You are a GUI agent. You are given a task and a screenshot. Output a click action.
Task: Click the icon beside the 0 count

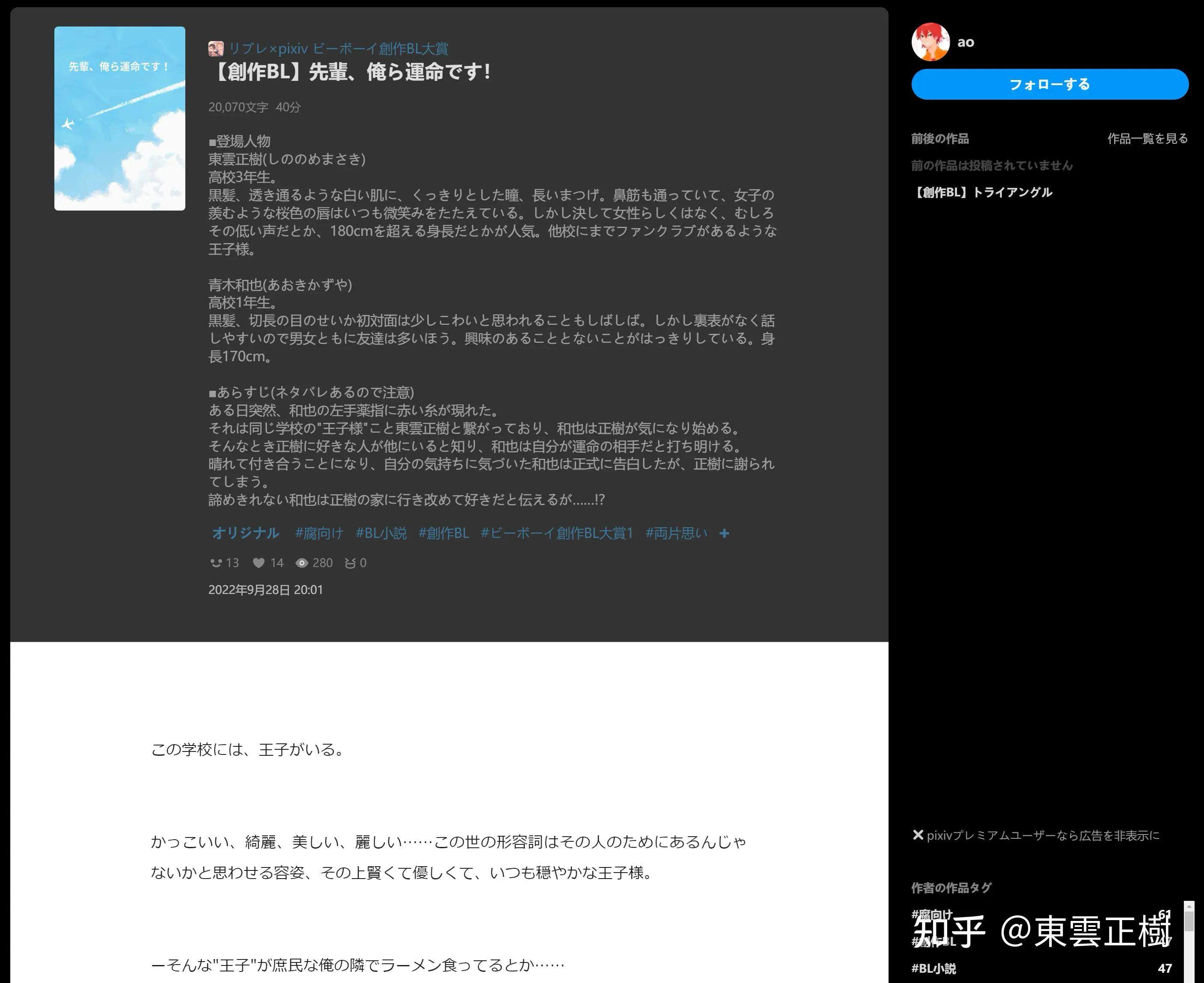point(351,563)
